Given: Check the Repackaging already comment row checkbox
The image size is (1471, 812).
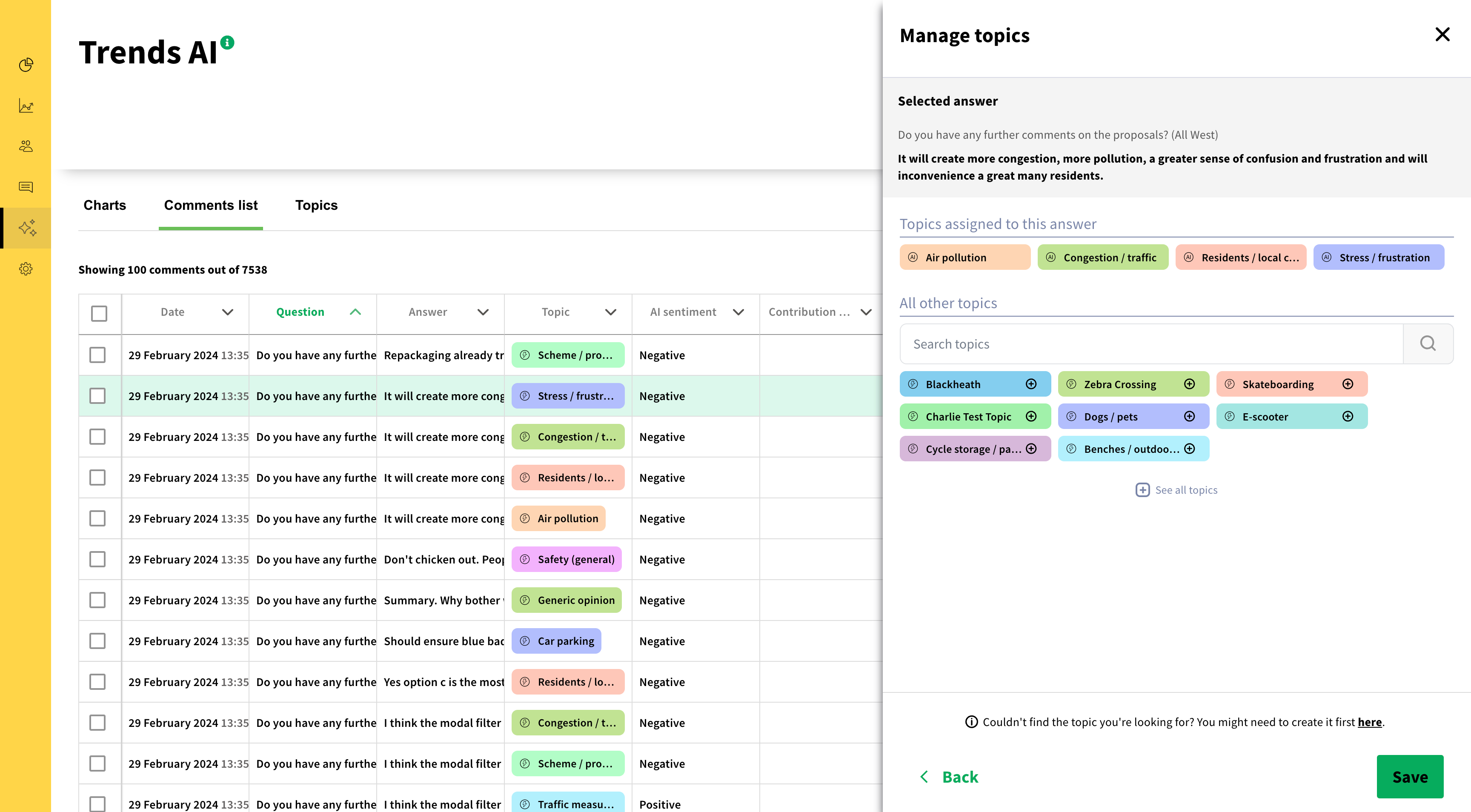Looking at the screenshot, I should coord(97,355).
